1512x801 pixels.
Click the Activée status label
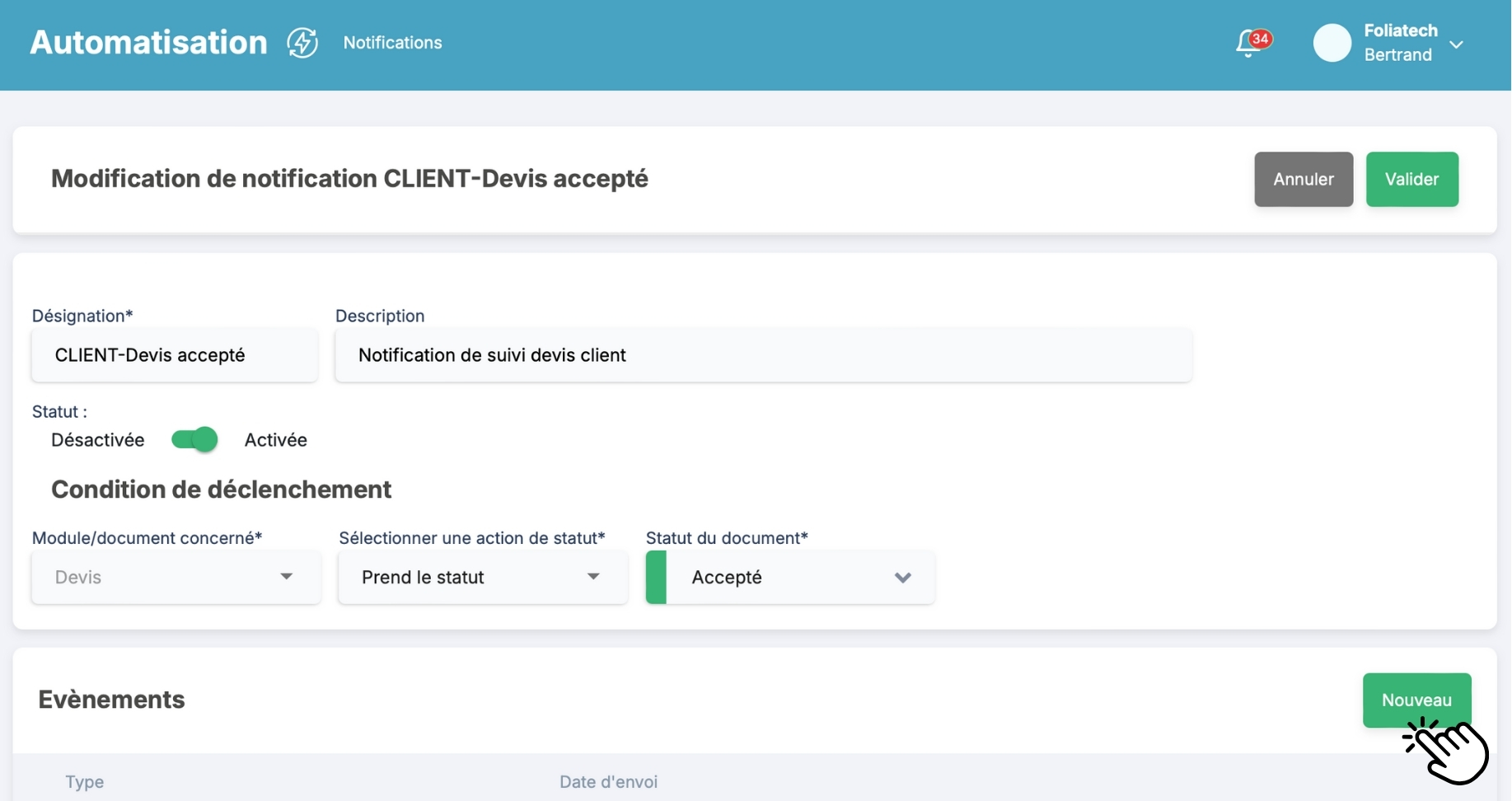point(275,440)
